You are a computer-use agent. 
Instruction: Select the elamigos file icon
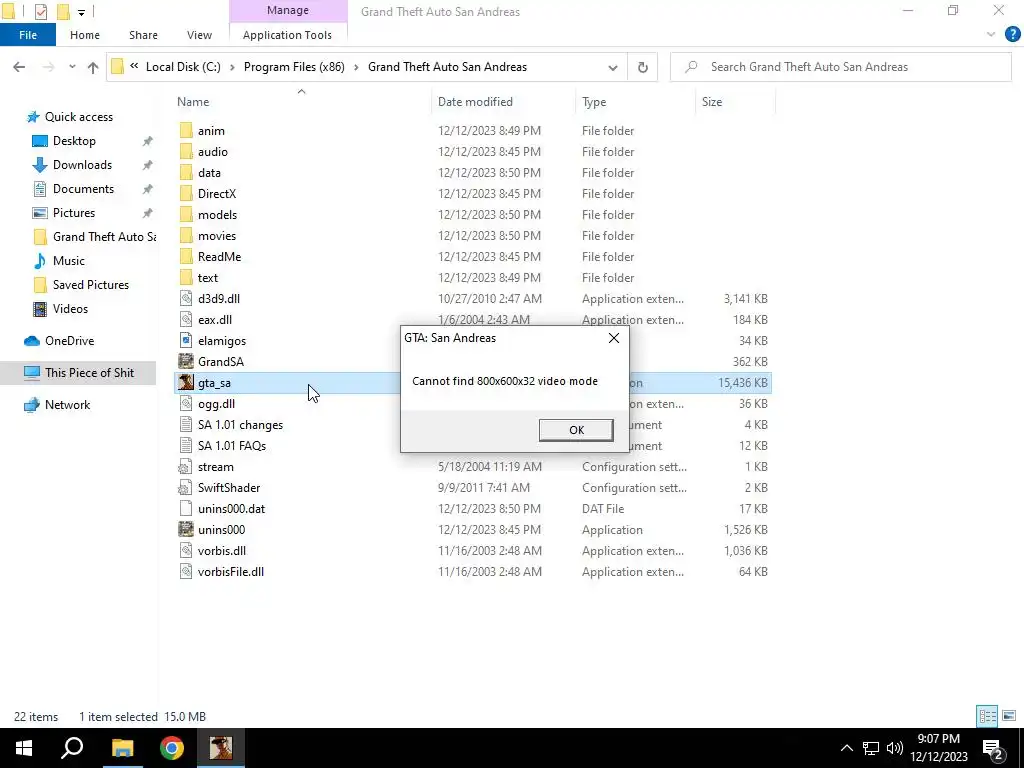tap(186, 341)
